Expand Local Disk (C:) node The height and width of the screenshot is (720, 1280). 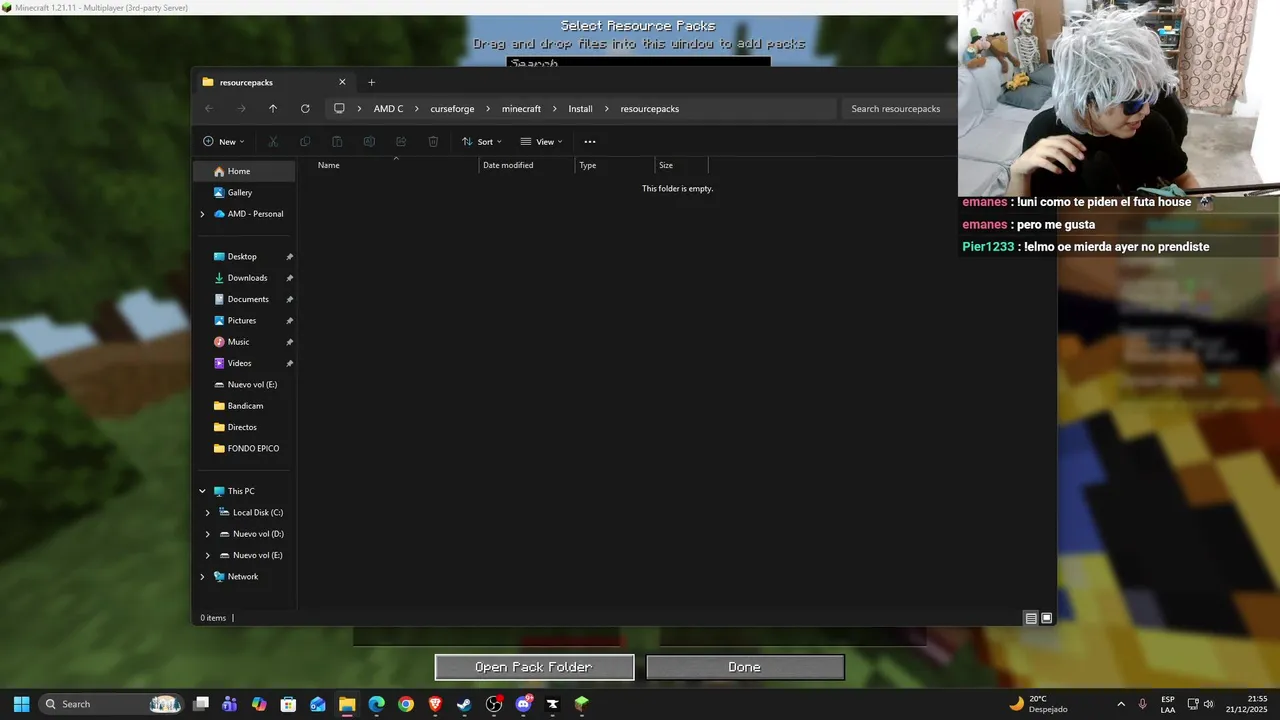(x=208, y=513)
